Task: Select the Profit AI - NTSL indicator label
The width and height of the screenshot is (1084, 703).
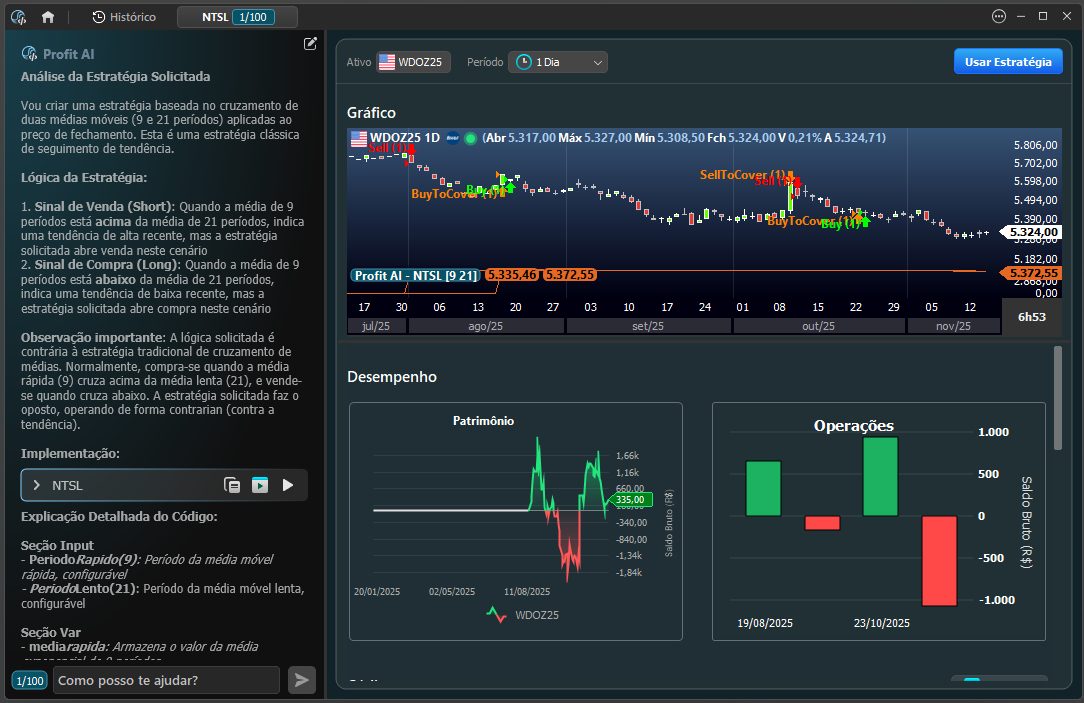Action: [x=415, y=275]
